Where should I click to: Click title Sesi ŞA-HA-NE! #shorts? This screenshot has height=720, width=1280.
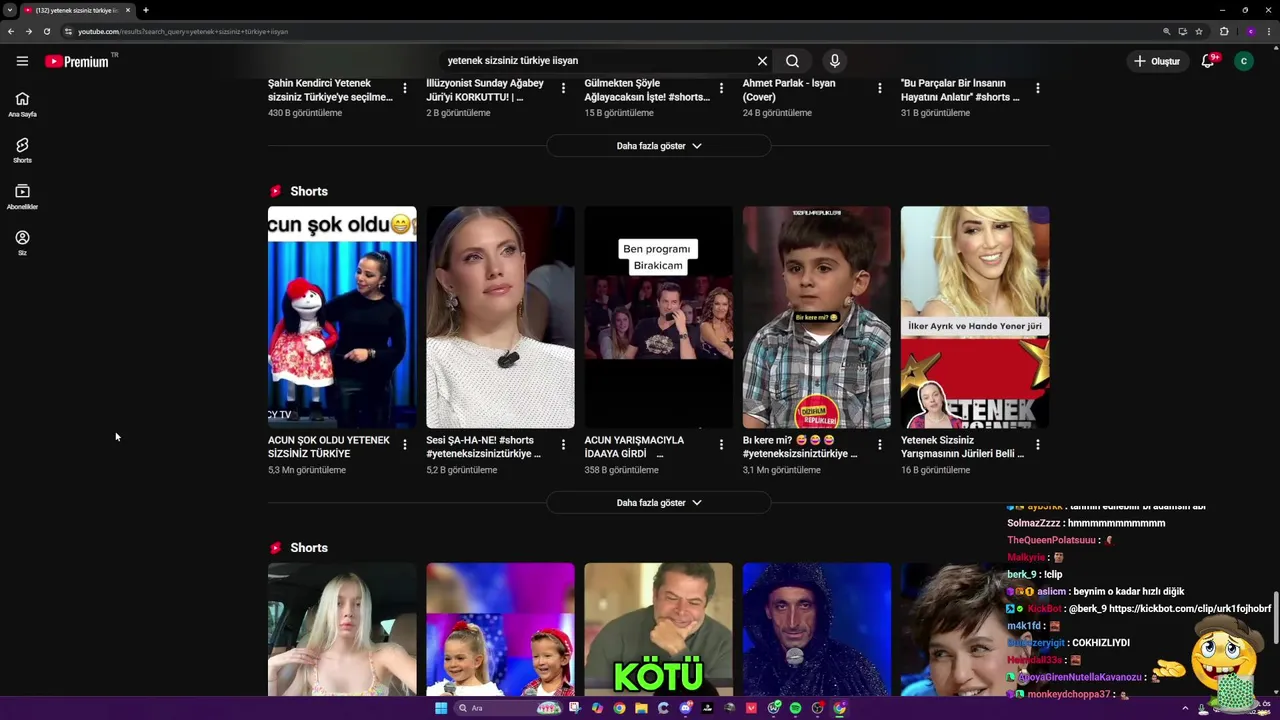click(484, 447)
